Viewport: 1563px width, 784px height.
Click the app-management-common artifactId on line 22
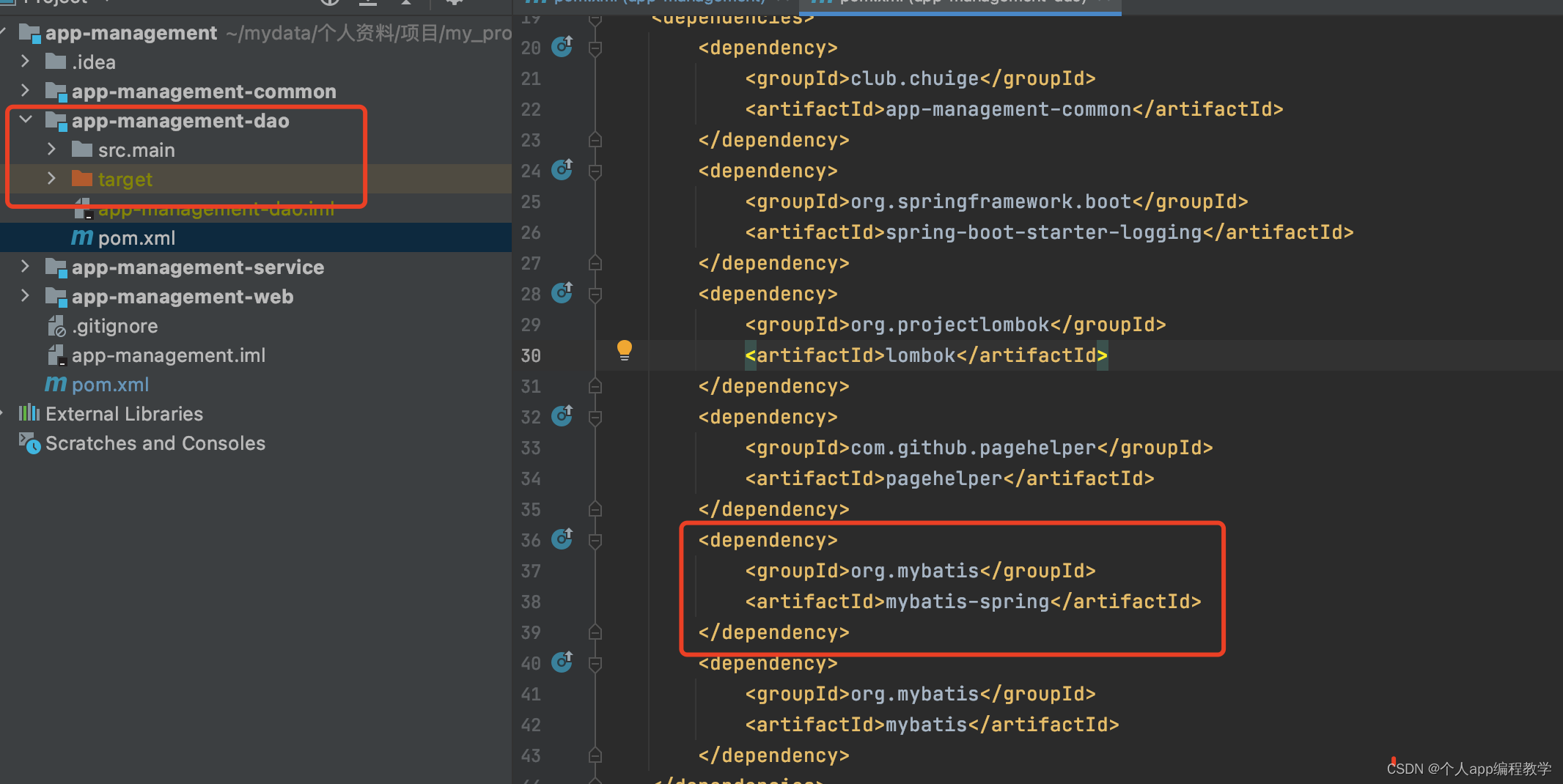[x=1009, y=109]
